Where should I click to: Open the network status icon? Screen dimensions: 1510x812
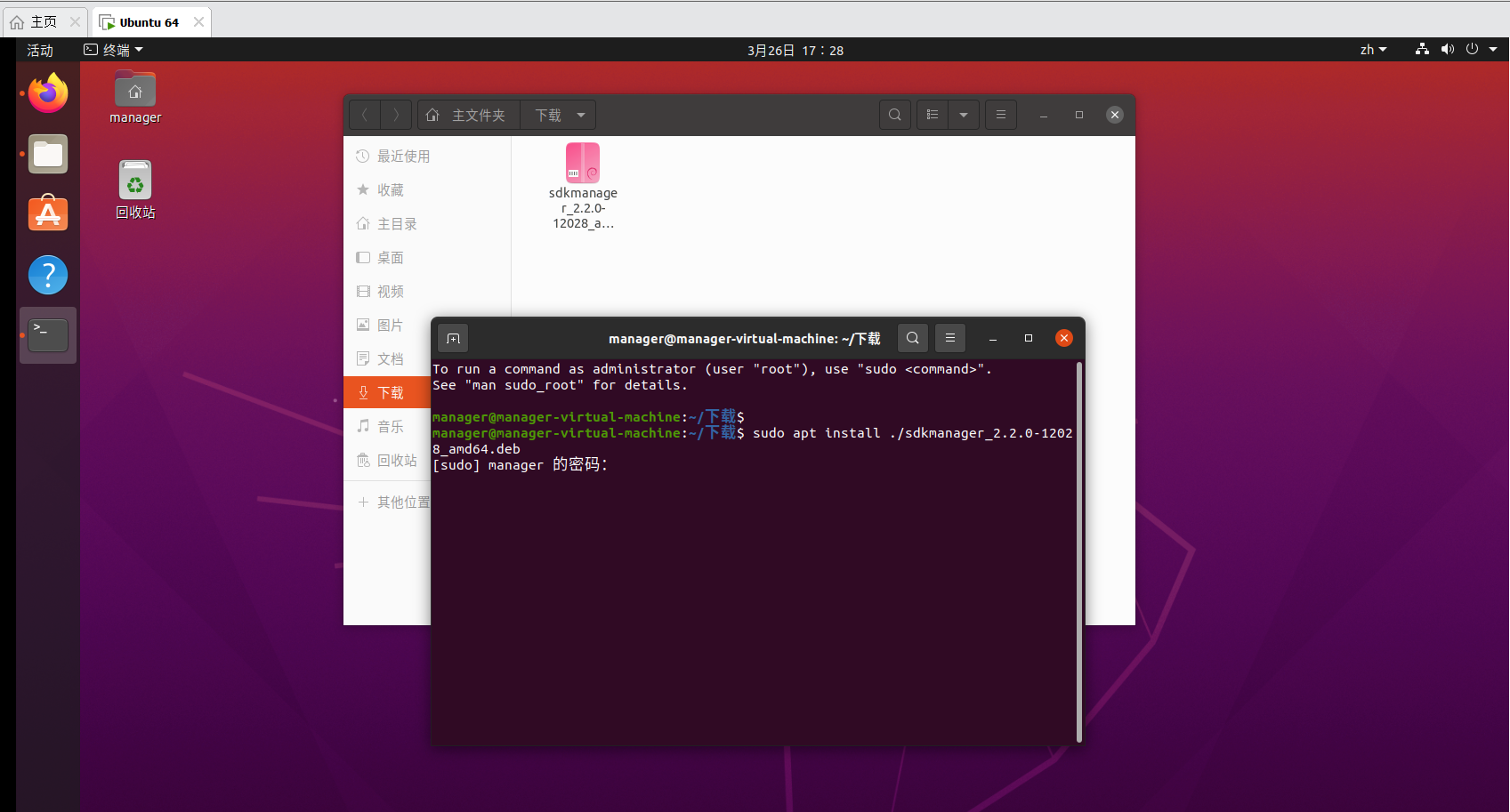click(1422, 50)
